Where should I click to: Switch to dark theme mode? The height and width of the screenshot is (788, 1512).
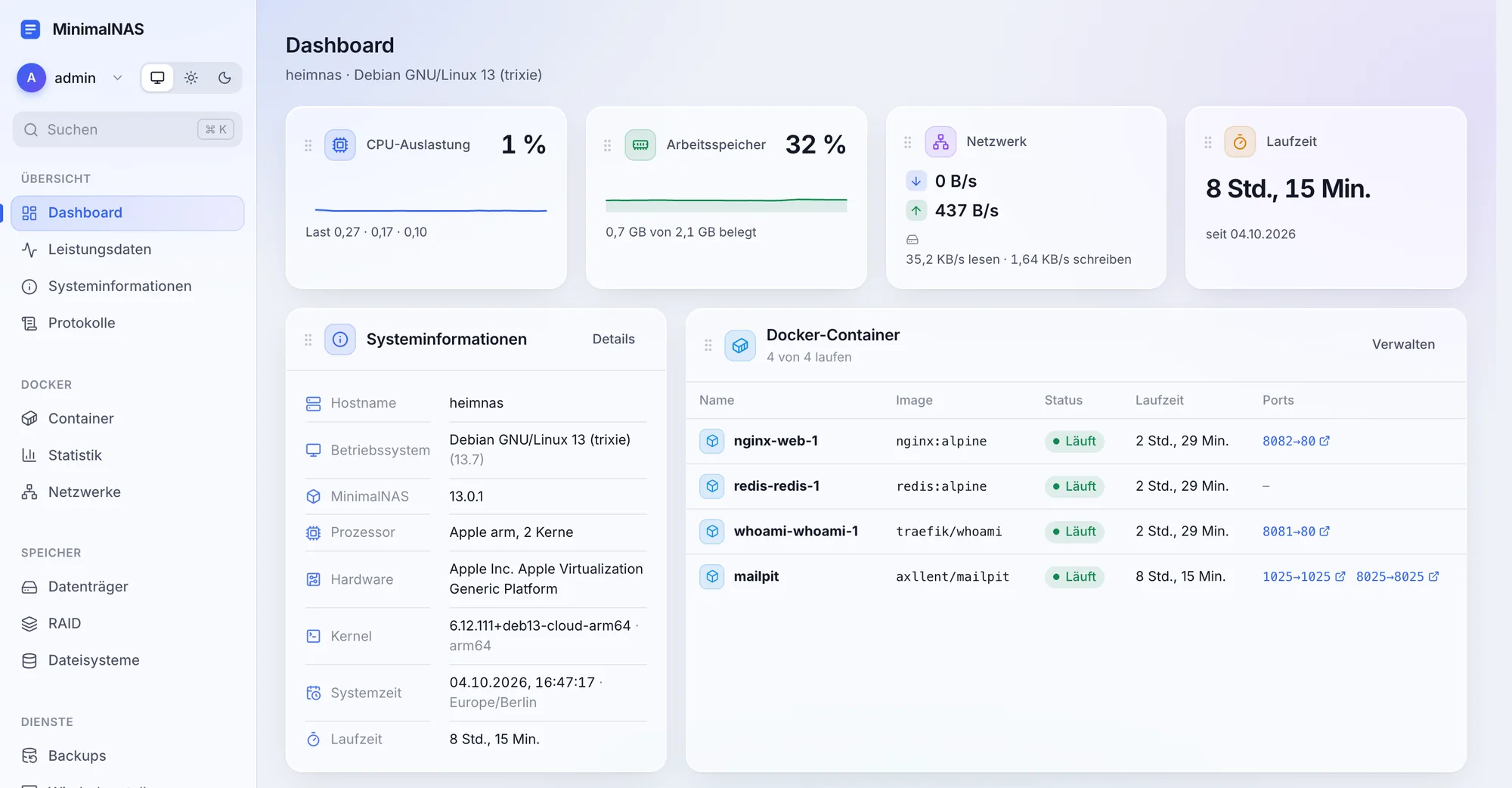pos(225,78)
